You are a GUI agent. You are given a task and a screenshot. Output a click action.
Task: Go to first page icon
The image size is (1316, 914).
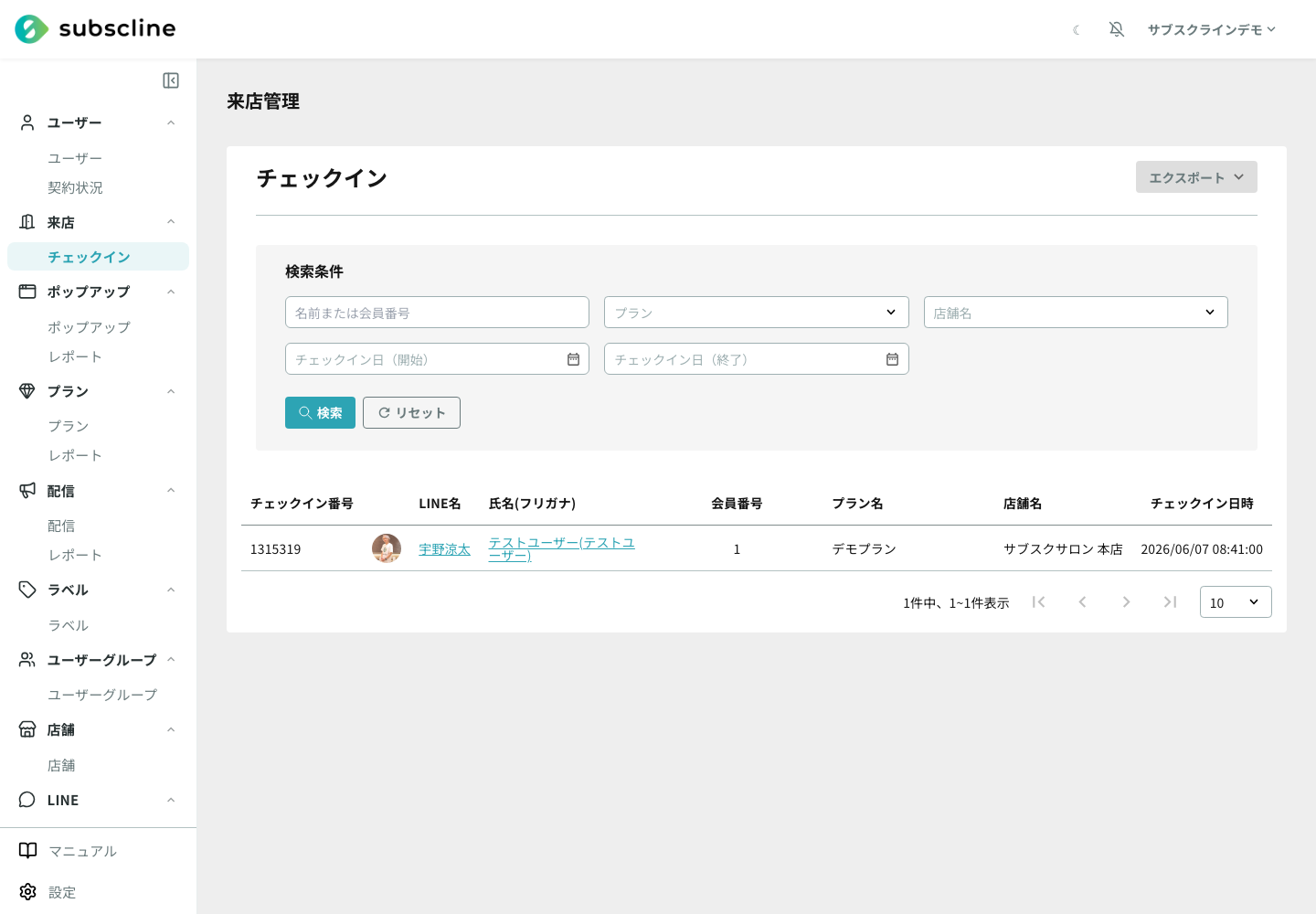pyautogui.click(x=1038, y=601)
